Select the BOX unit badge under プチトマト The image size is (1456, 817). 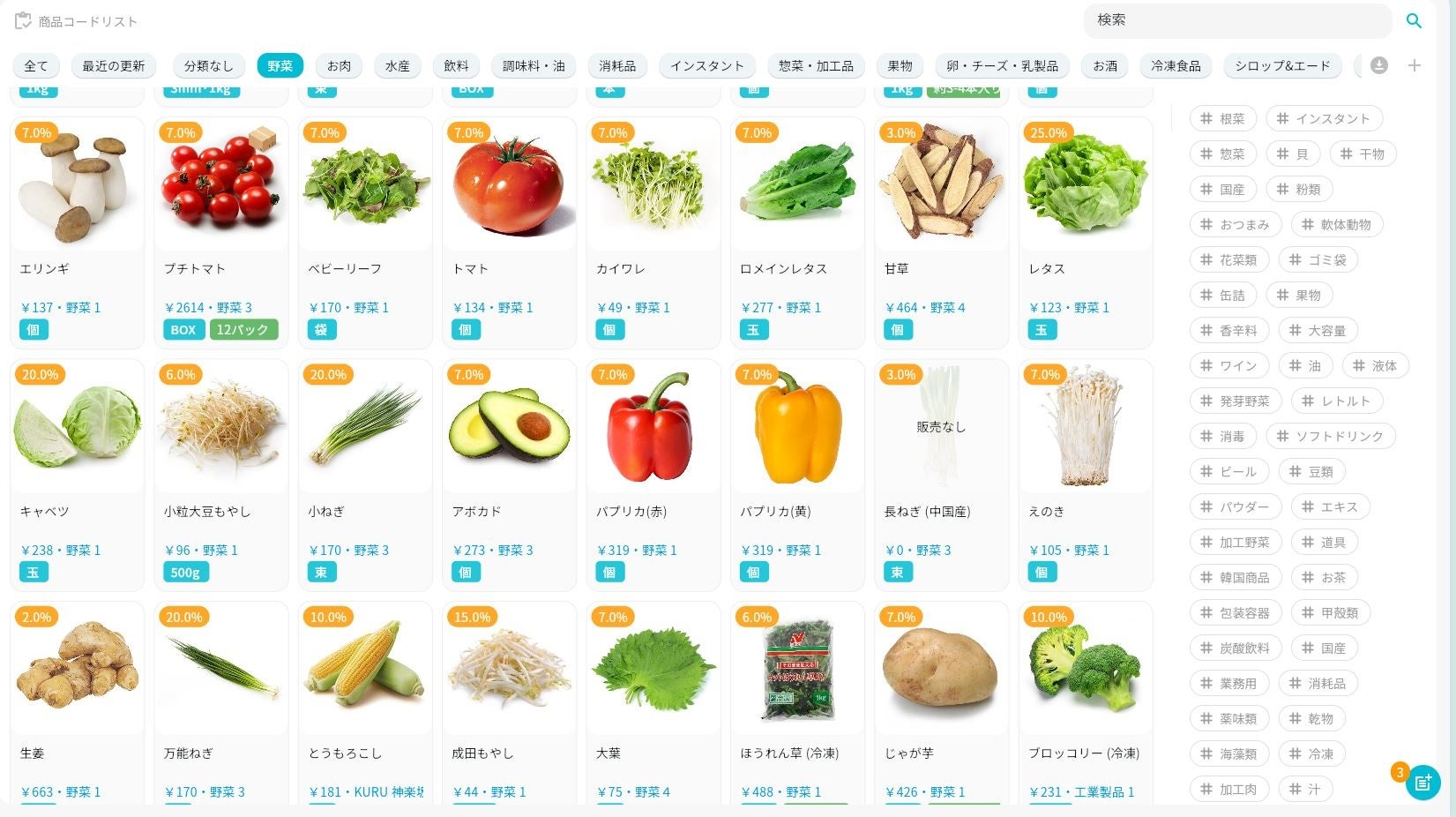coord(183,330)
